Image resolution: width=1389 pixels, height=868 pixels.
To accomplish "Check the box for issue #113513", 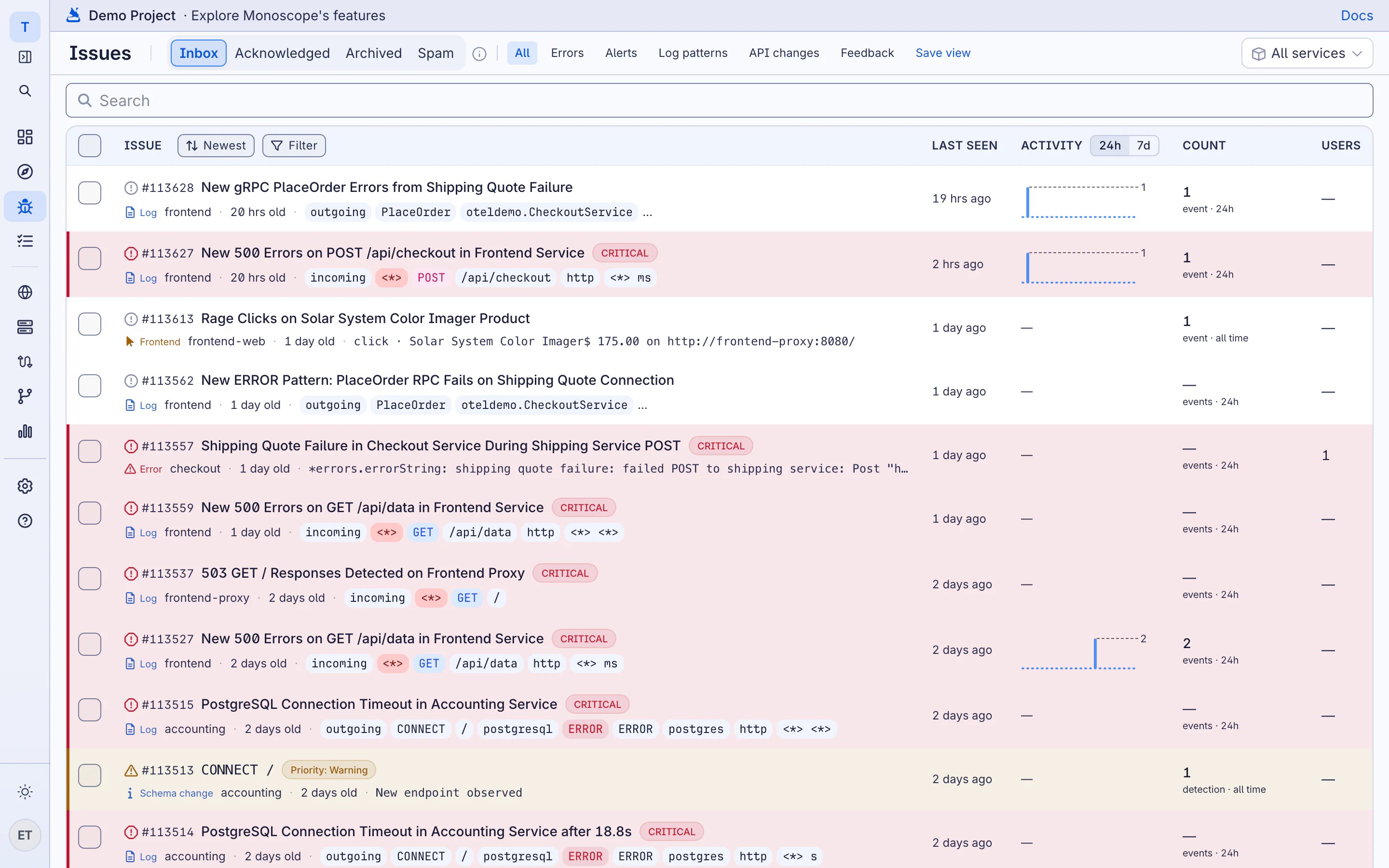I will pyautogui.click(x=90, y=775).
